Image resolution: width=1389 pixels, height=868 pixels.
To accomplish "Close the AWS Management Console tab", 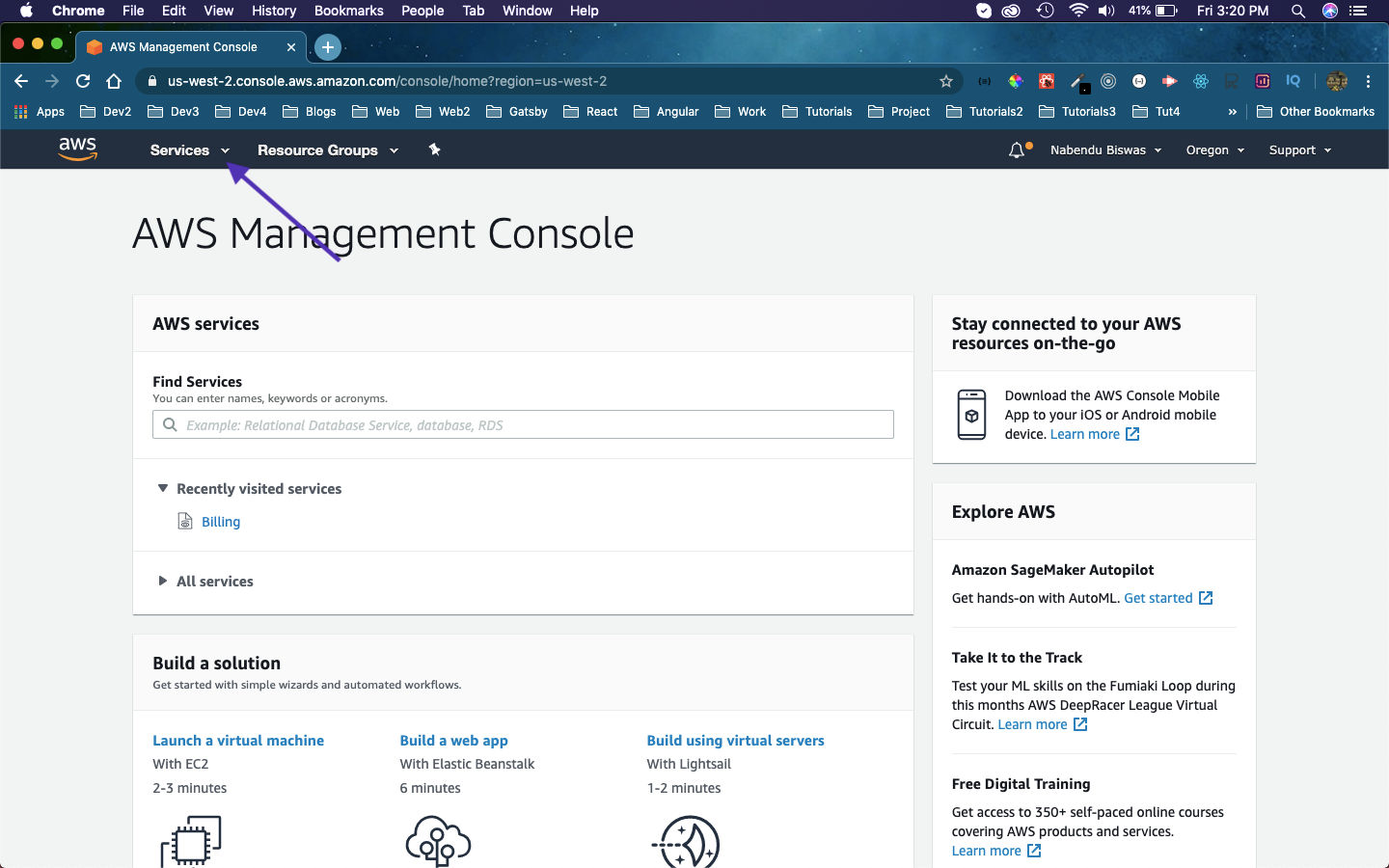I will [291, 46].
